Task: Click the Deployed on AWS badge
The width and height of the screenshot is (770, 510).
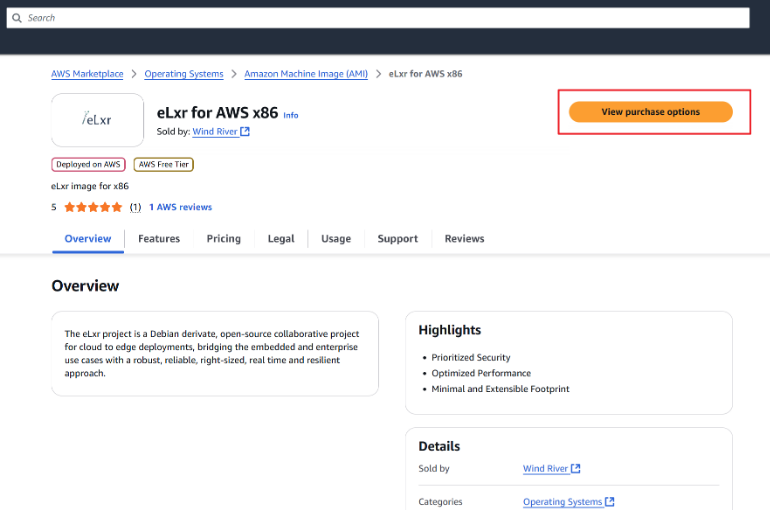Action: 88,164
